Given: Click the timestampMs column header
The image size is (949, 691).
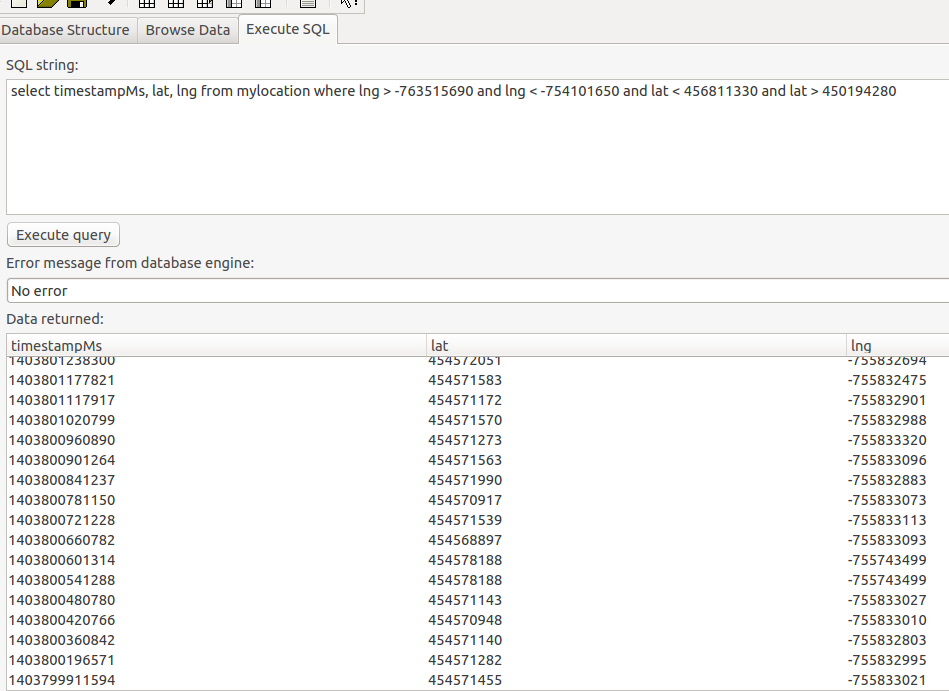Looking at the screenshot, I should 216,346.
